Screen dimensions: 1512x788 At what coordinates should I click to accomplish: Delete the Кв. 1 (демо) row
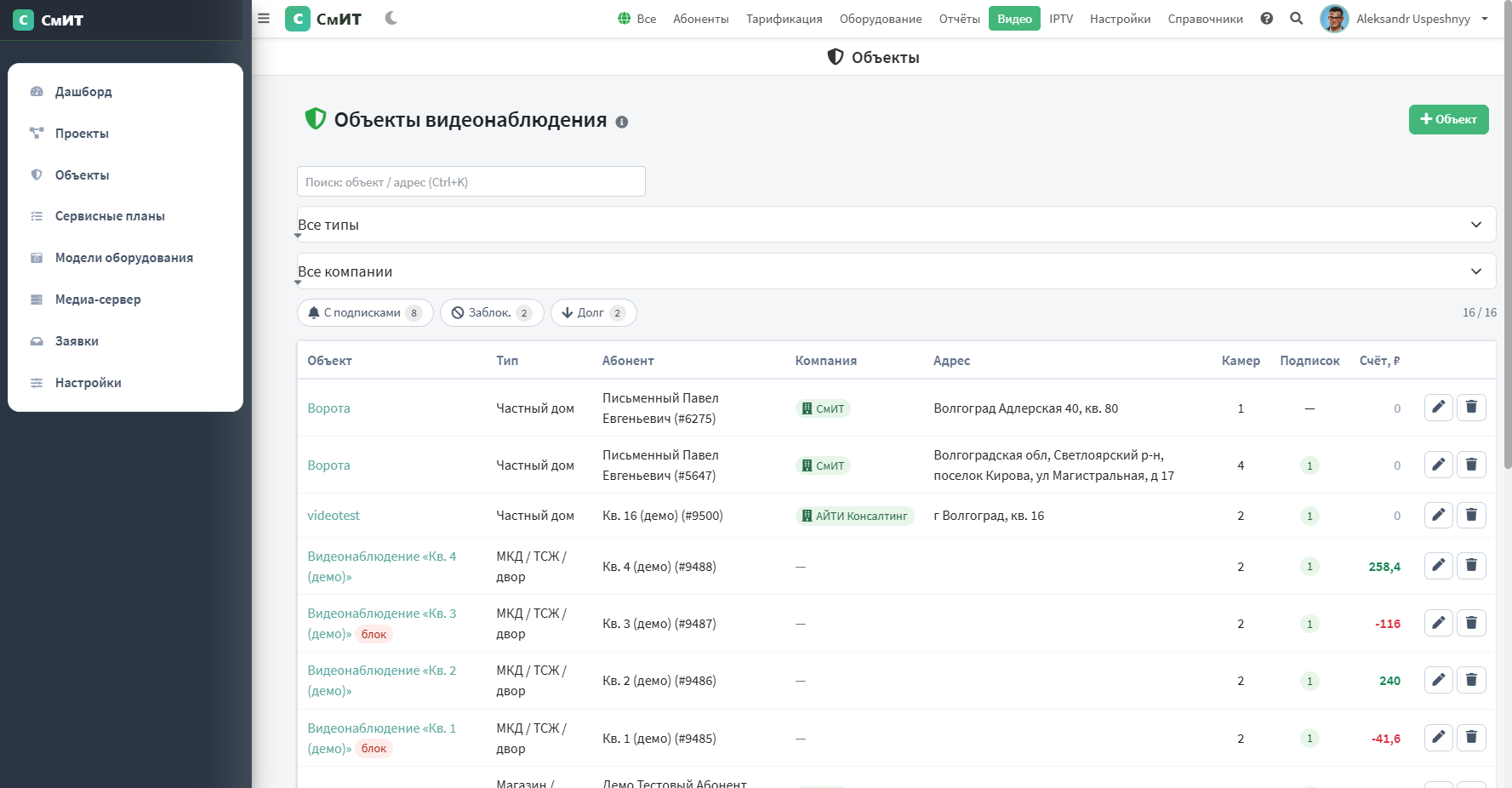tap(1471, 737)
